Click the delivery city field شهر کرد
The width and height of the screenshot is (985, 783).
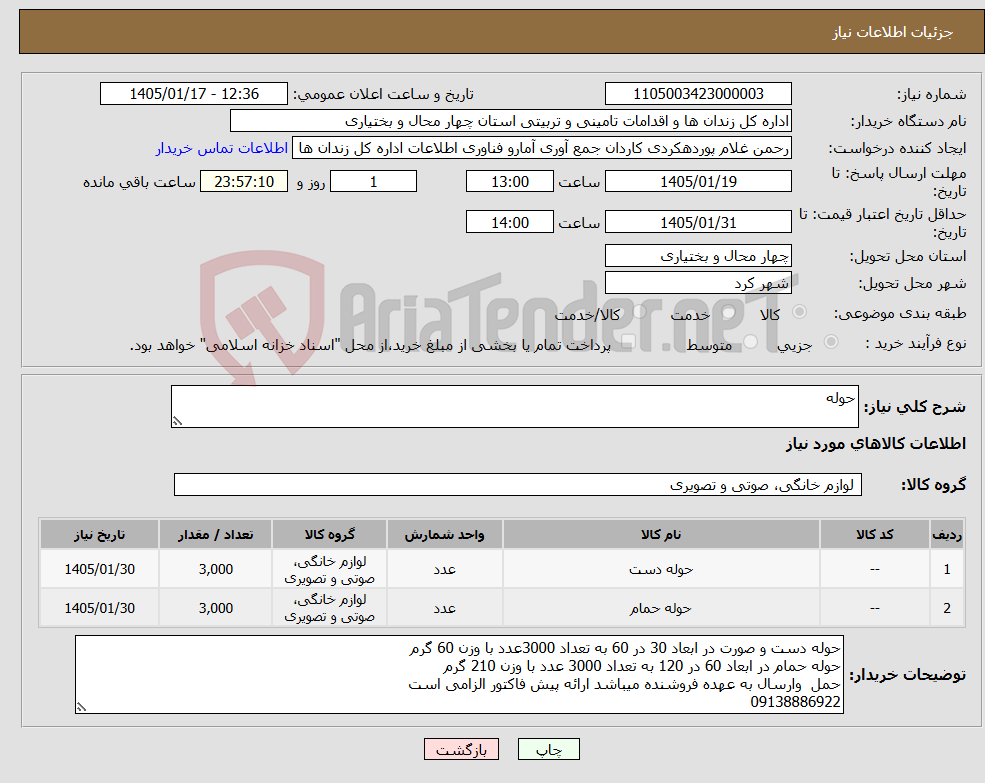coord(698,283)
